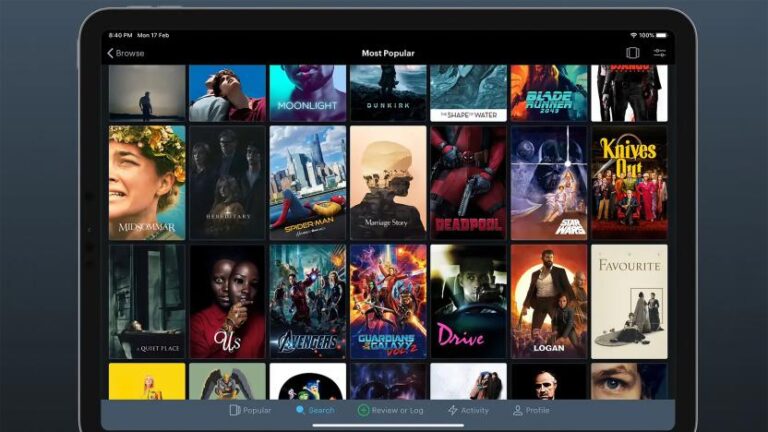Open the Search tab
The image size is (768, 432).
pos(315,410)
